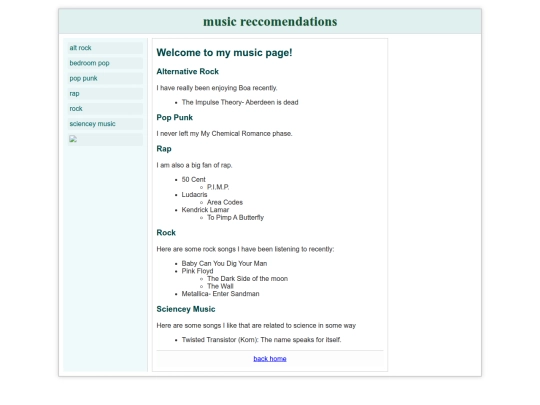
Task: Click Metallica- Enter Sandman item
Action: pyautogui.click(x=220, y=294)
